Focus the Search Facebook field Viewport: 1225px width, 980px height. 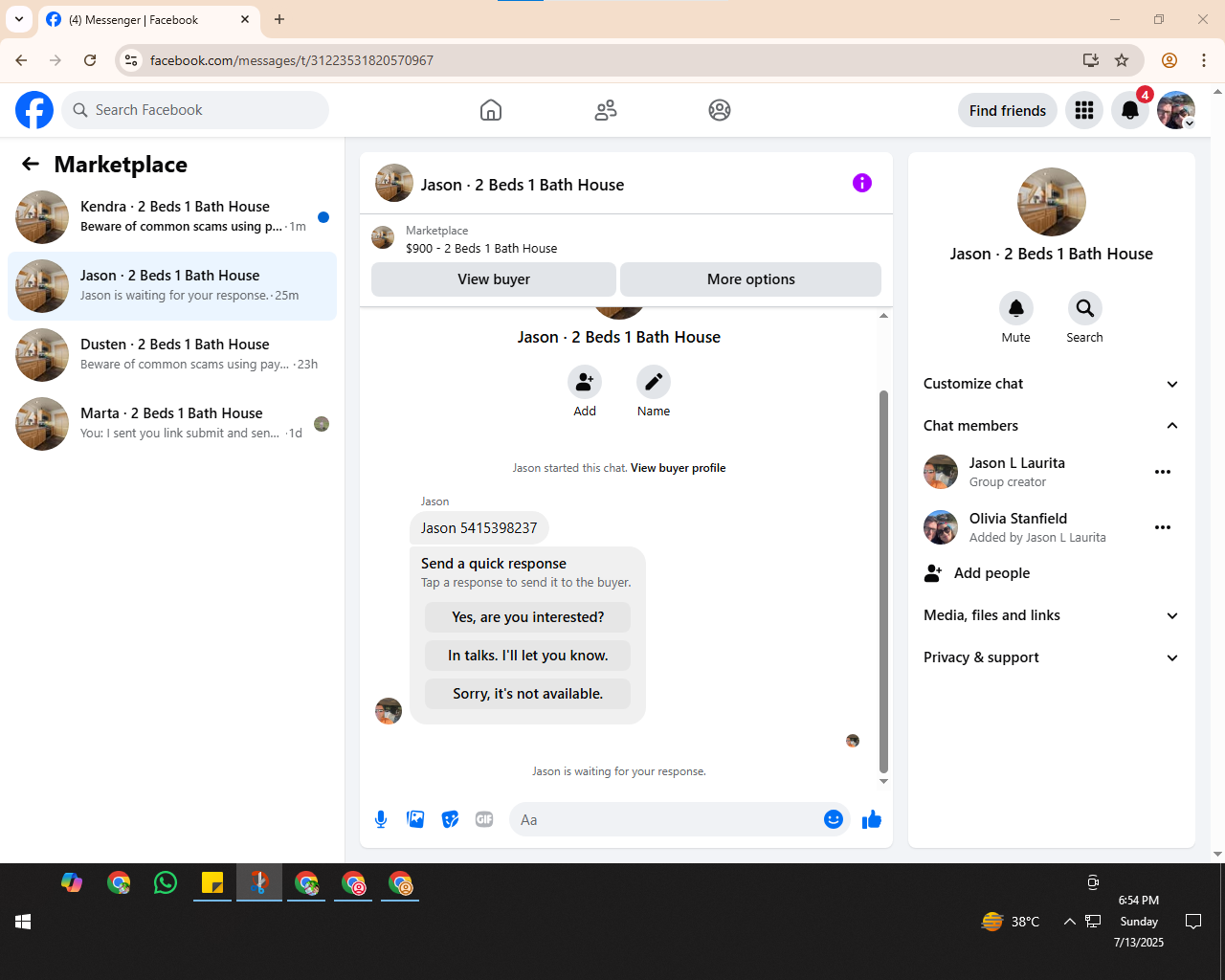(x=195, y=110)
